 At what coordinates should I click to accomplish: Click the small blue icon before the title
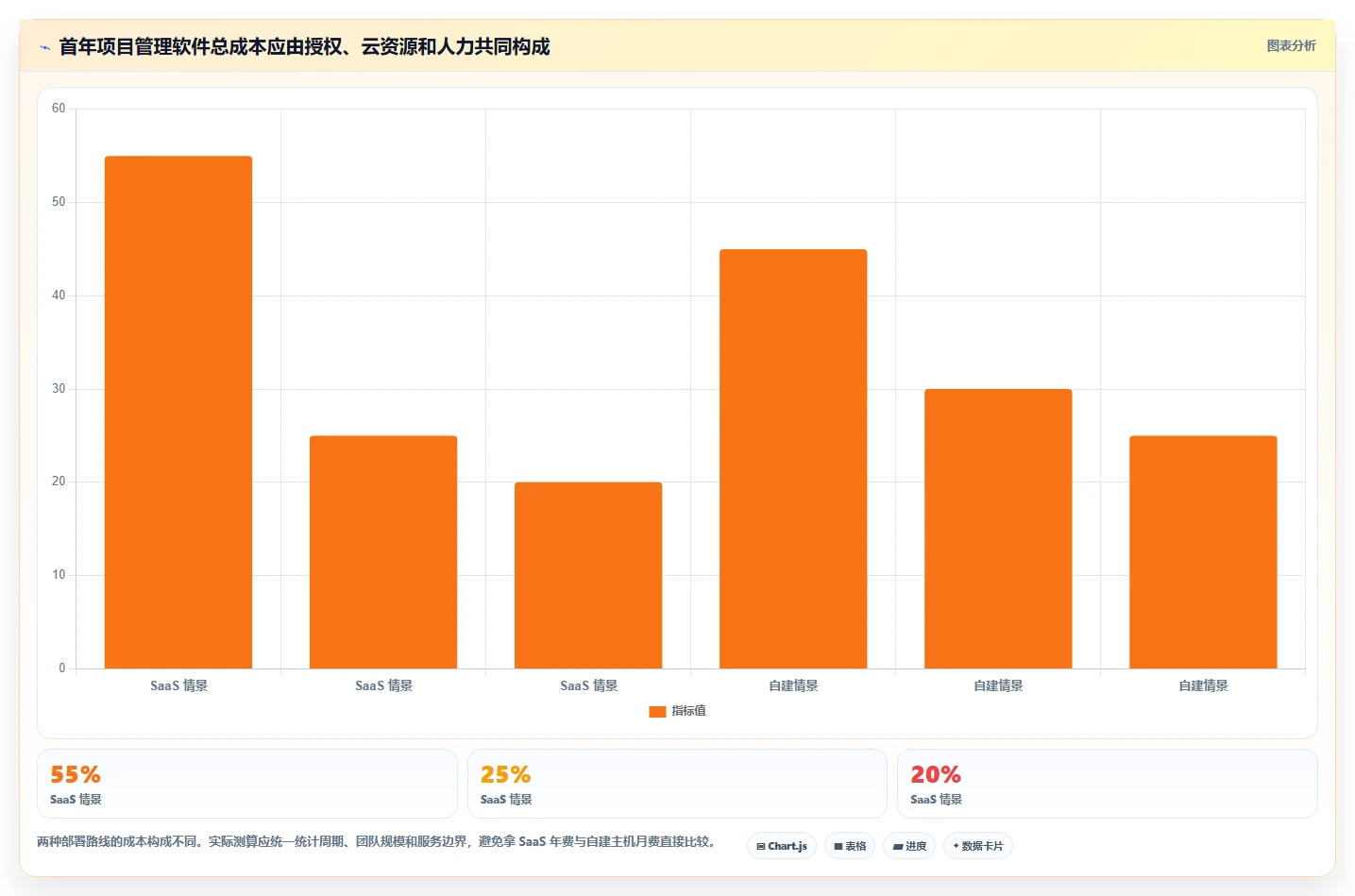pyautogui.click(x=44, y=47)
